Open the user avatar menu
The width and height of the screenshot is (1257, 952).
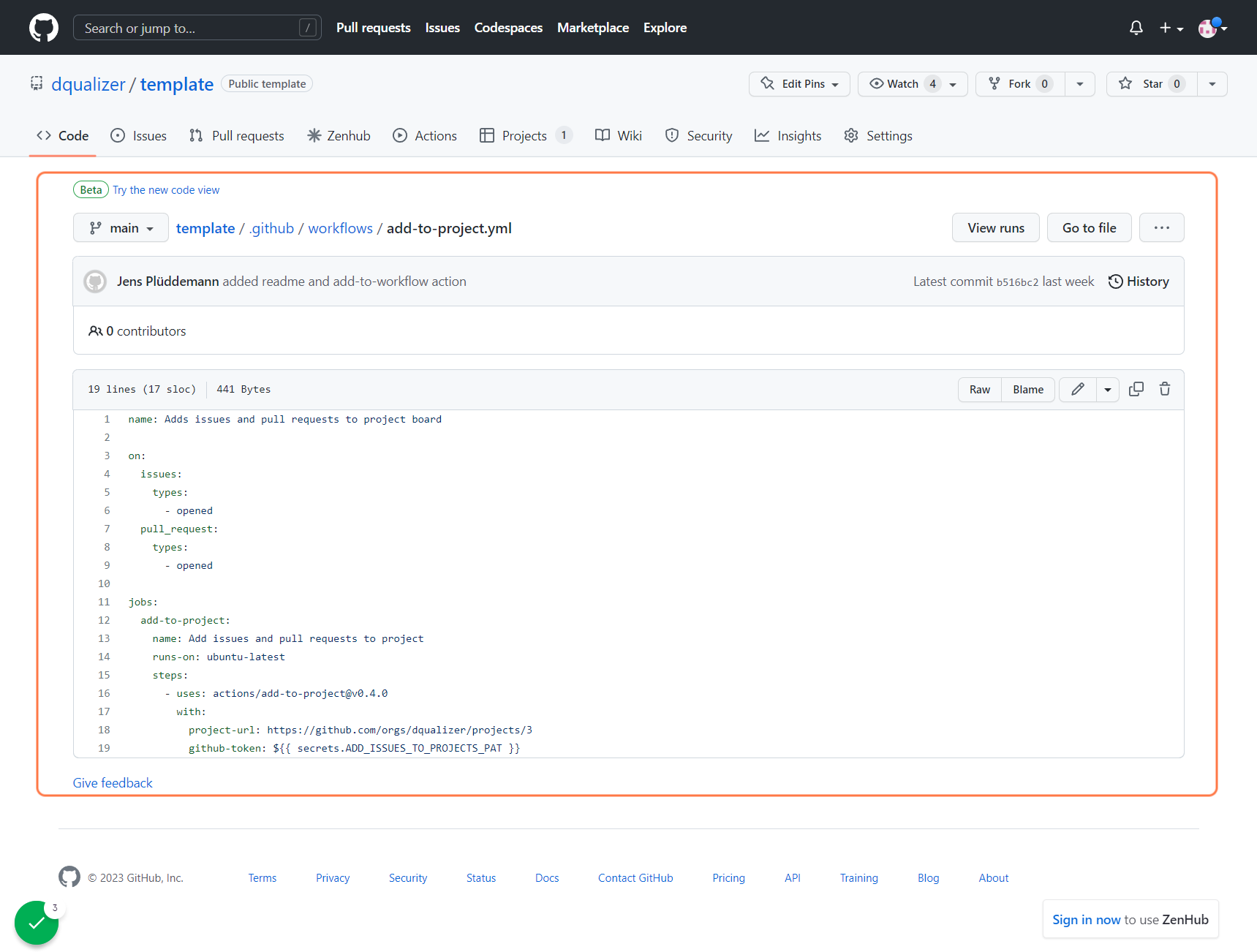[1212, 28]
